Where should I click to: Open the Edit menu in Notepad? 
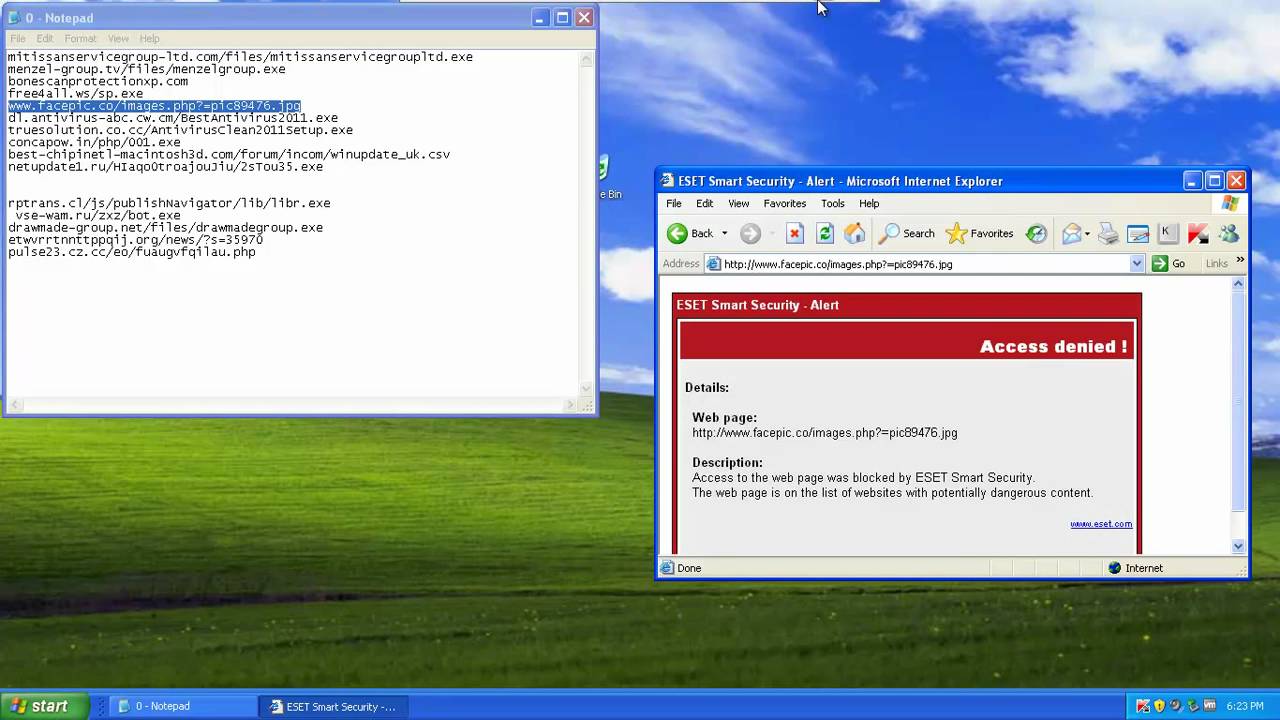tap(45, 38)
